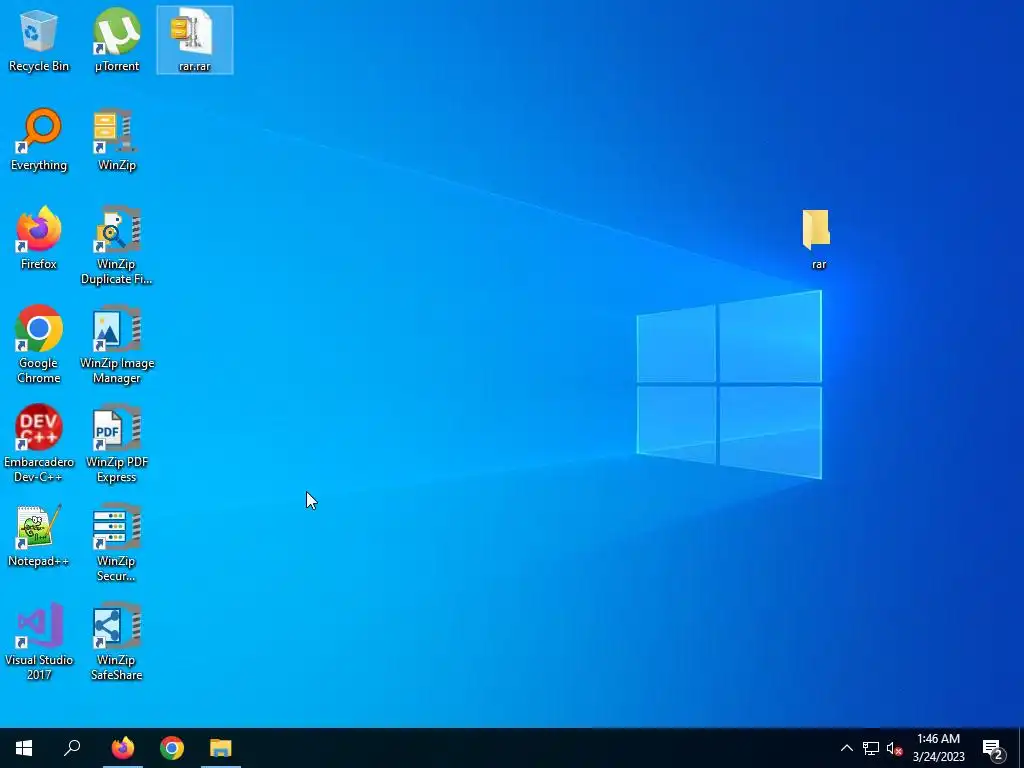Screen dimensions: 1024x768
Task: Select Embarcadero Dev-C++ shortcut
Action: pyautogui.click(x=39, y=444)
